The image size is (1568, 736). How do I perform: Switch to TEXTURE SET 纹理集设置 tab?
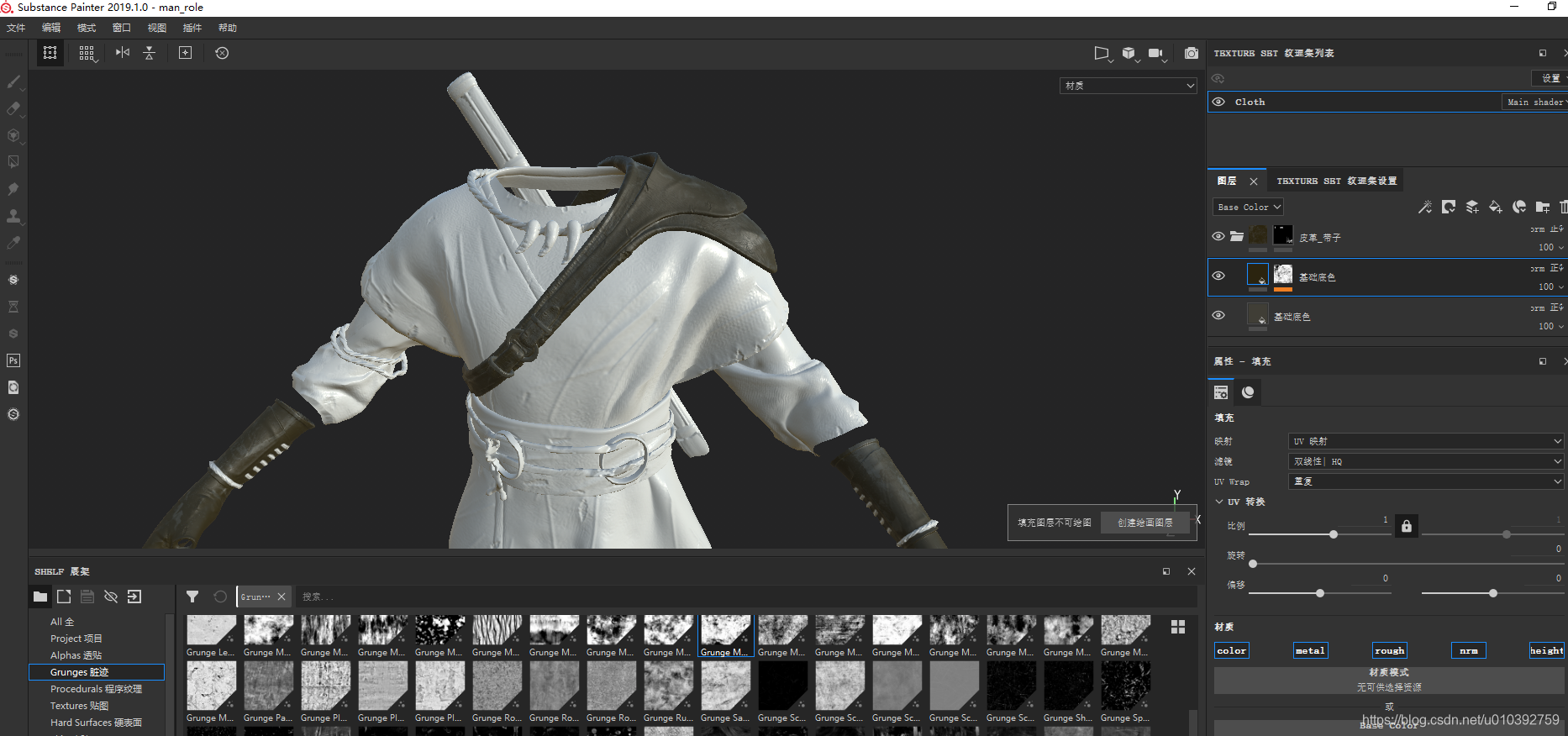click(x=1337, y=181)
